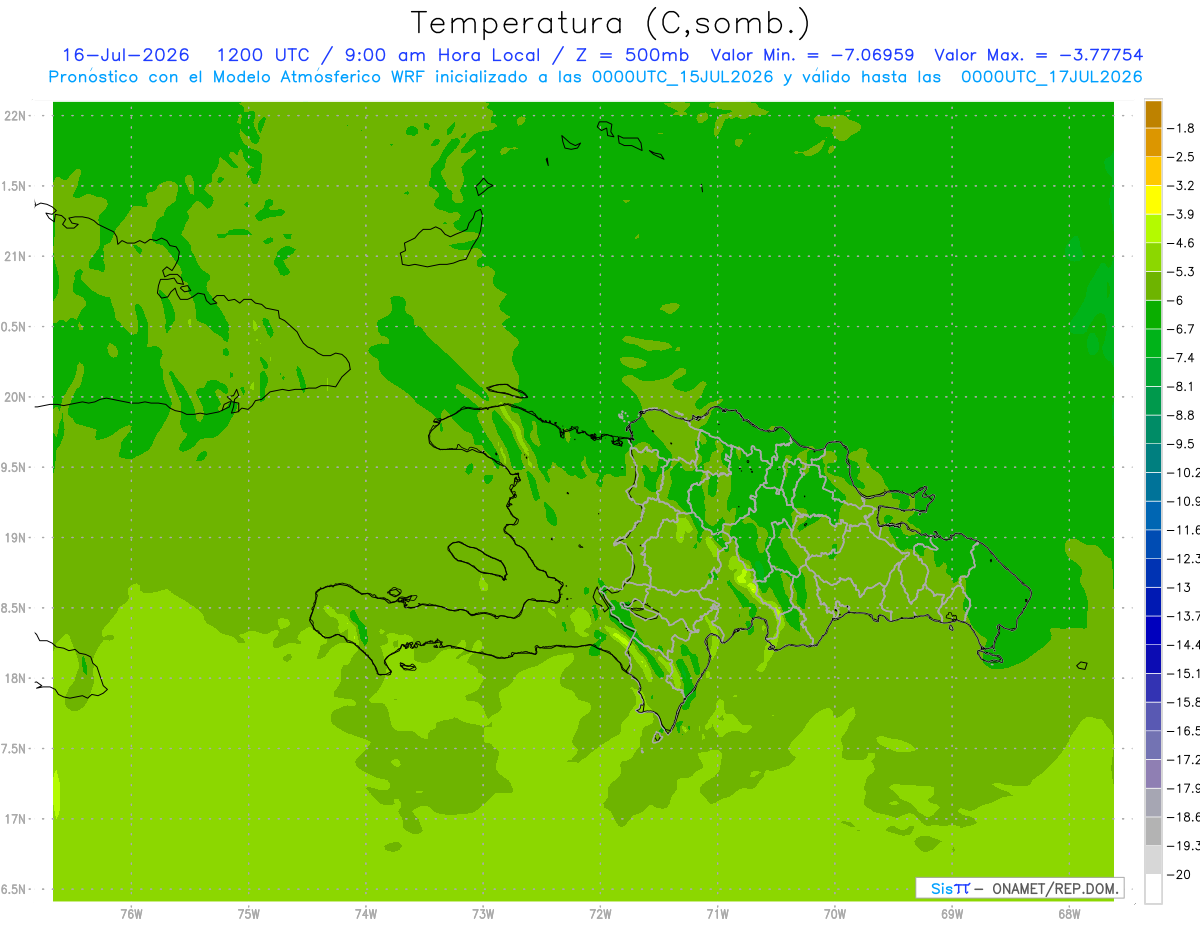
Task: Select the '1200 UTC' time text
Action: click(263, 55)
